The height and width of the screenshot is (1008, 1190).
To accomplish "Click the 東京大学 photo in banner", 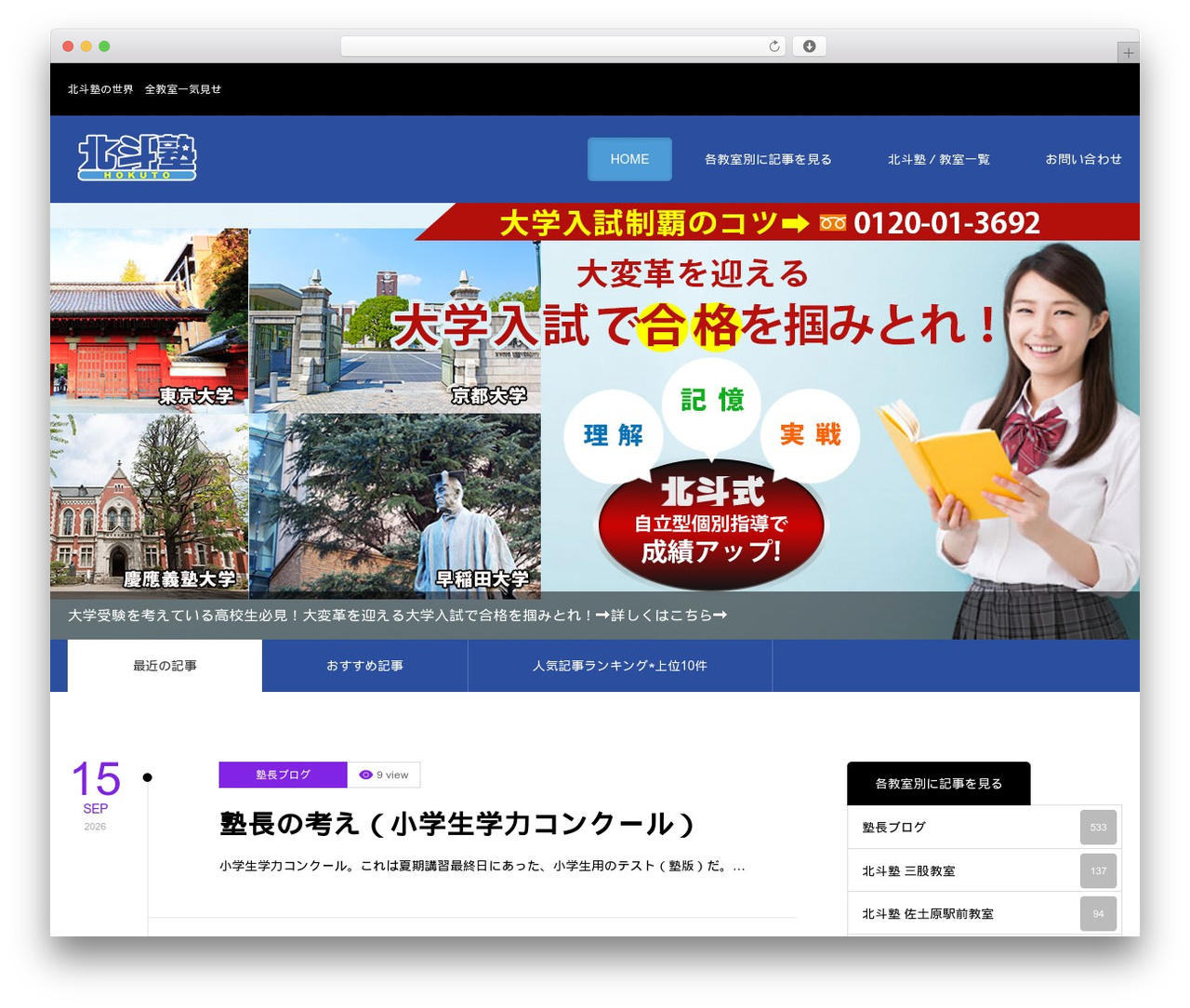I will point(150,321).
